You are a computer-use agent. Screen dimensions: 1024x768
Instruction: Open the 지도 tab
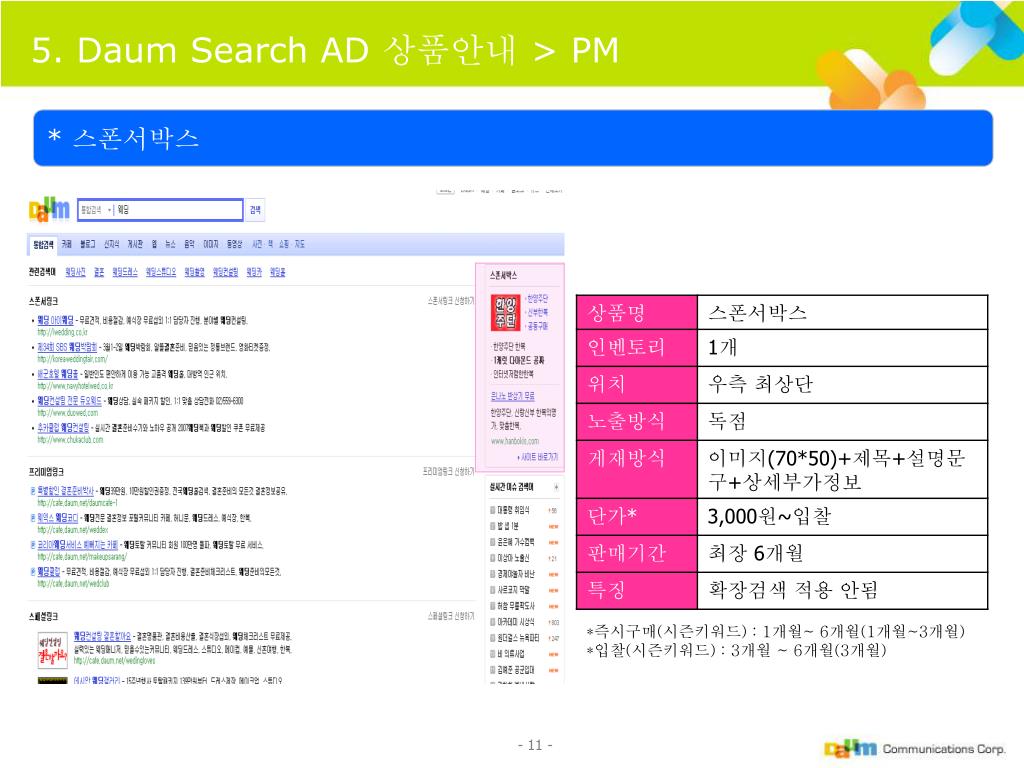pos(300,244)
